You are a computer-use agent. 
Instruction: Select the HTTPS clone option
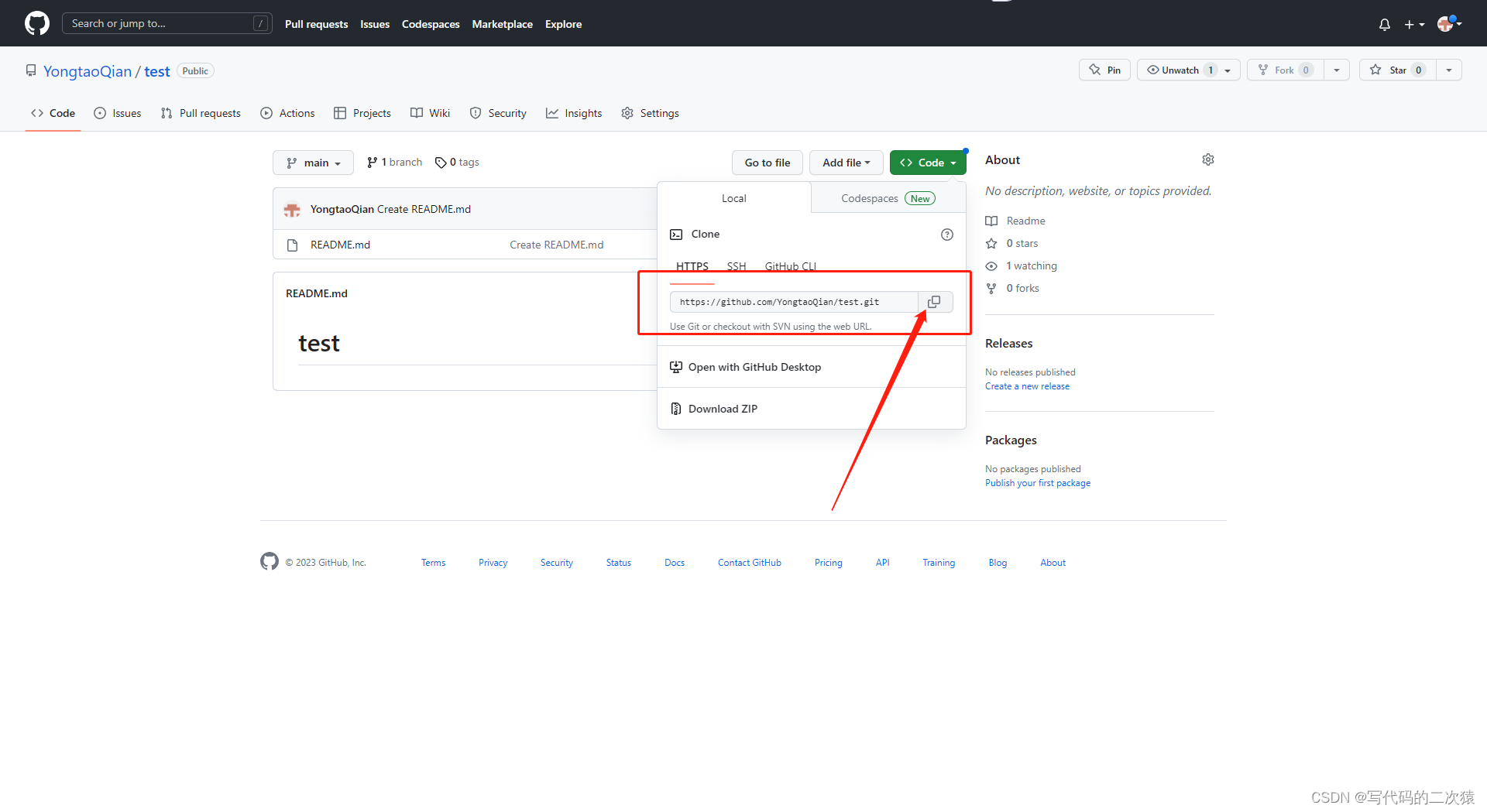tap(692, 266)
